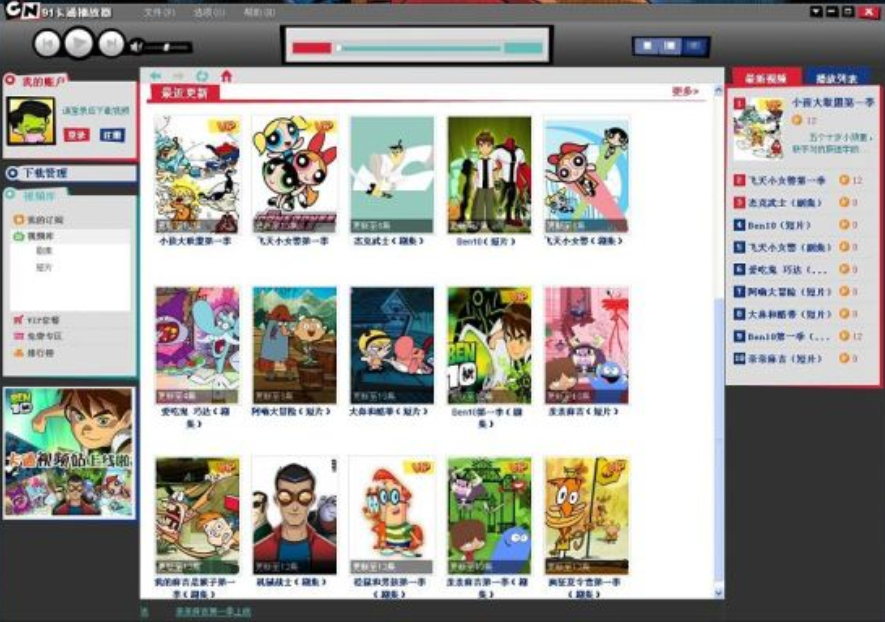
Task: Click the red 登录 login button
Action: tap(76, 135)
